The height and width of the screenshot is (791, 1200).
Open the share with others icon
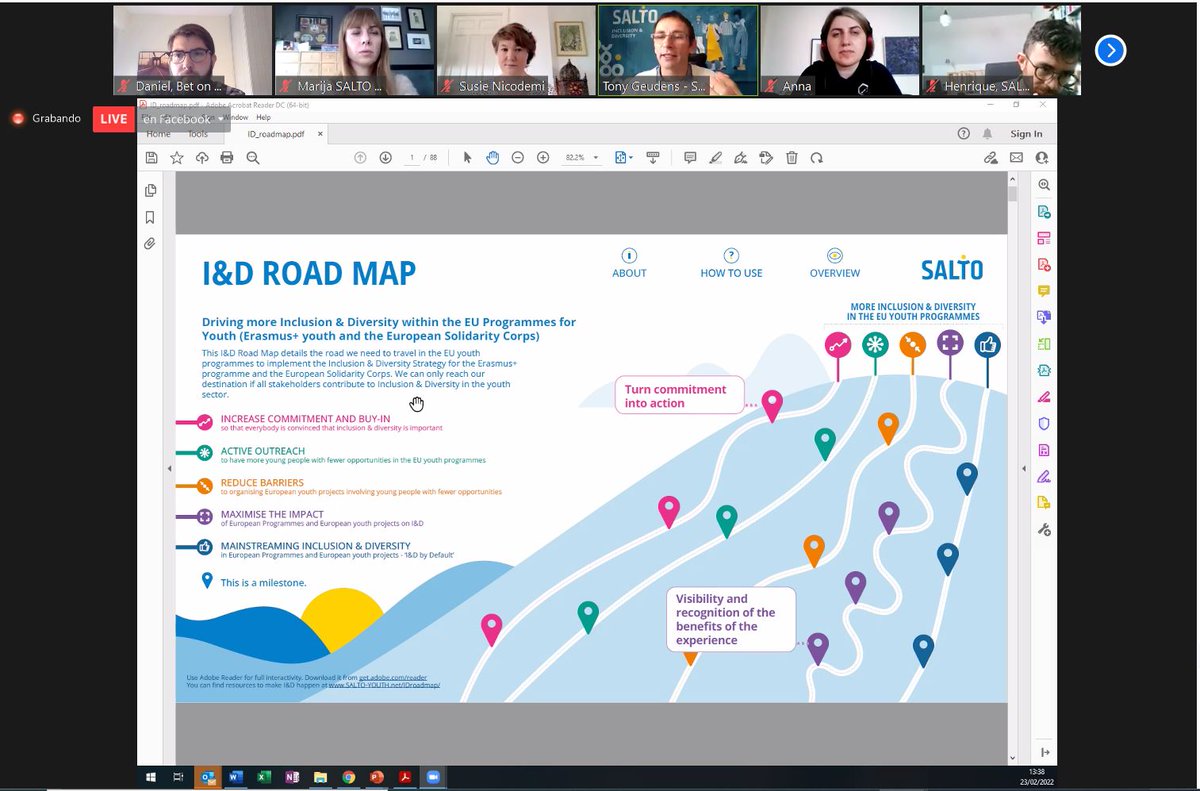pyautogui.click(x=1042, y=157)
